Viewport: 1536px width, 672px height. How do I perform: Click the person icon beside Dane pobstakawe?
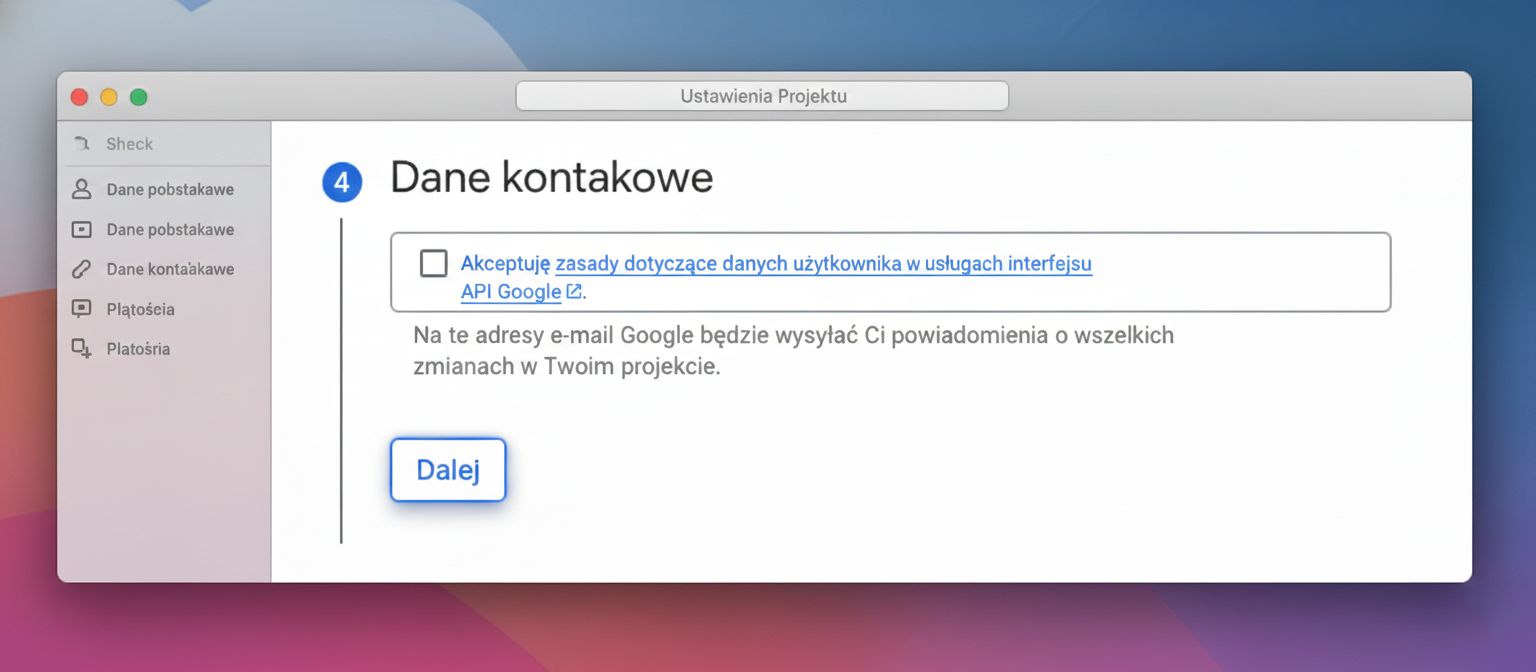pyautogui.click(x=81, y=189)
